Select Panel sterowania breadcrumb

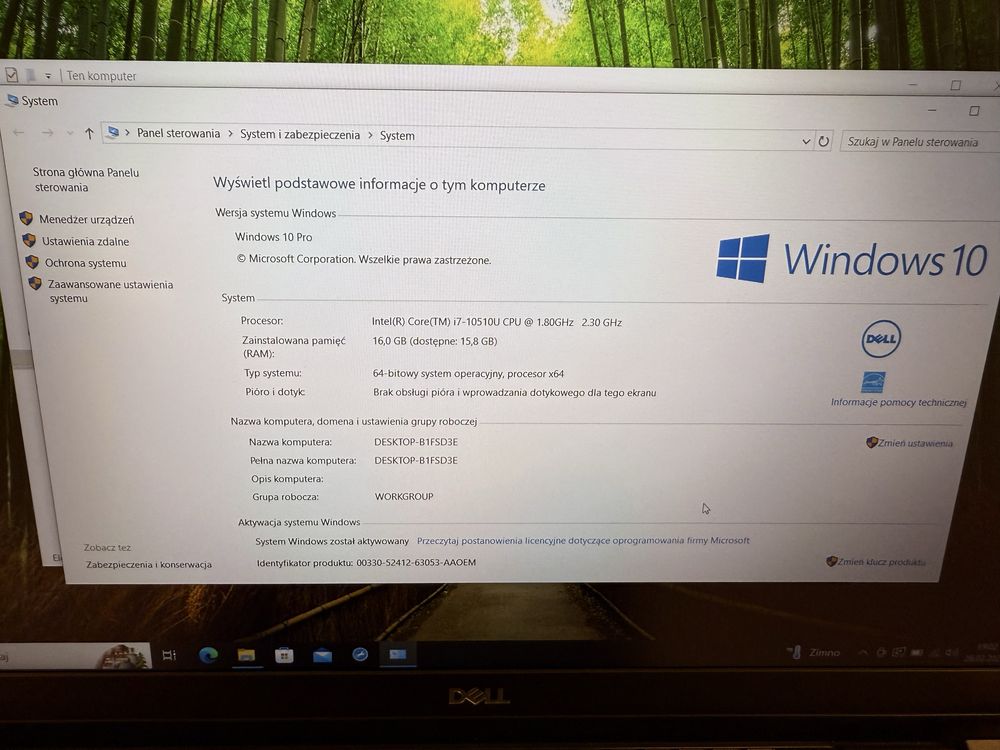[x=179, y=133]
